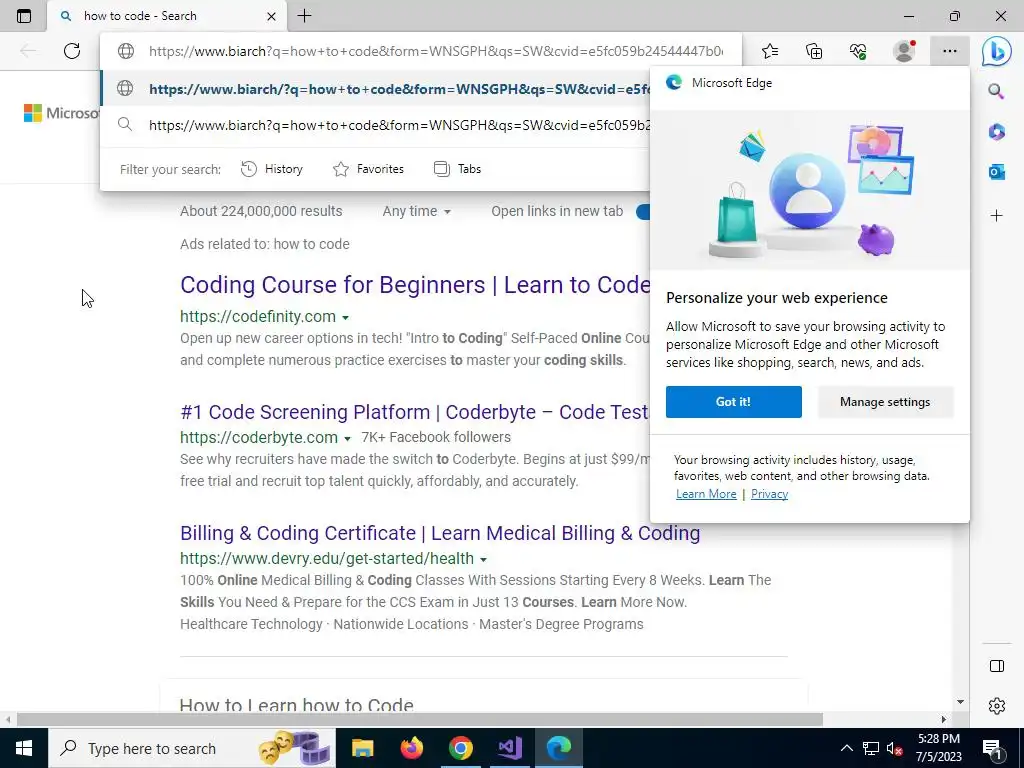Filter search by History
1024x768 pixels.
point(272,169)
